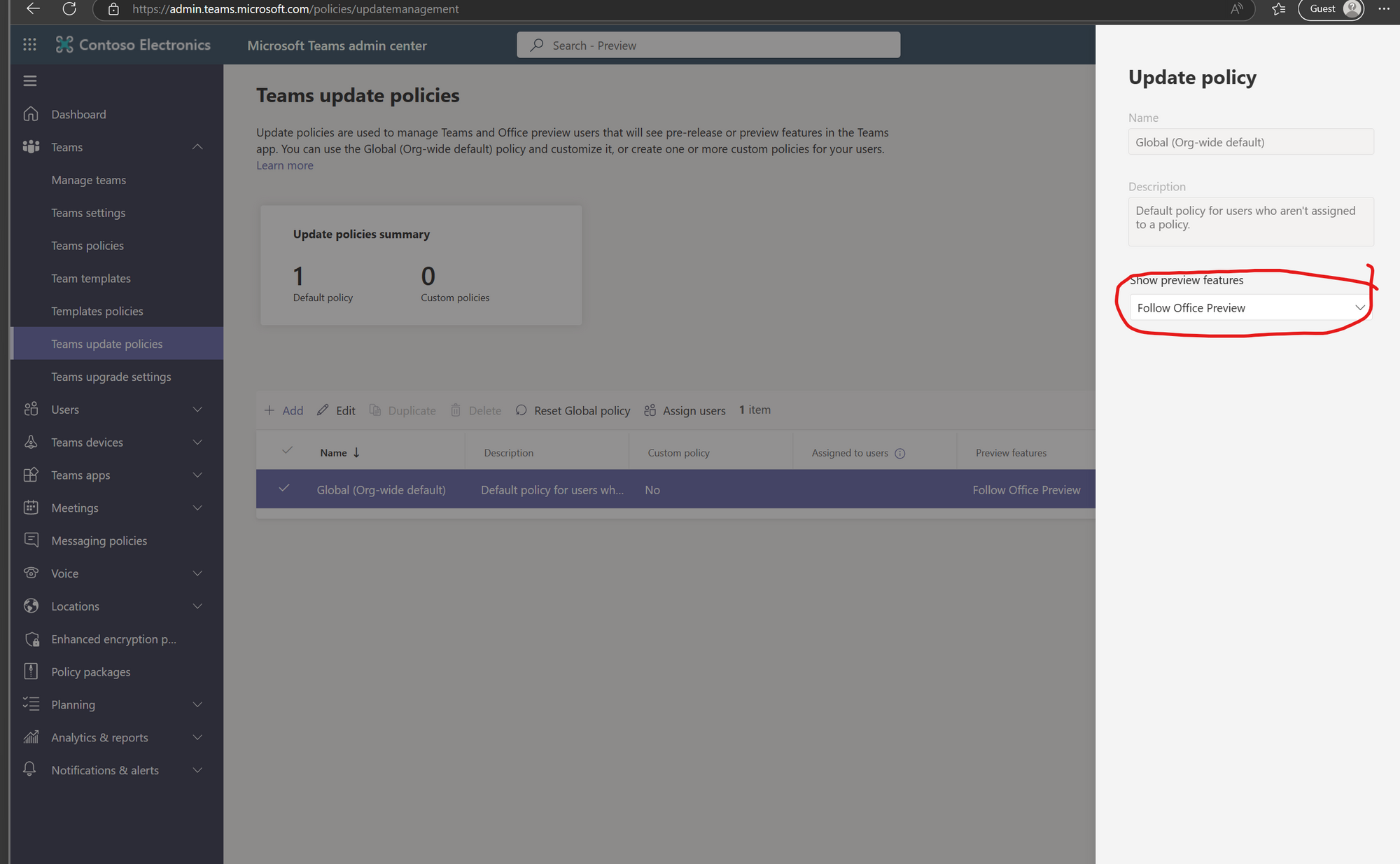Image resolution: width=1400 pixels, height=864 pixels.
Task: Click the Notifications & alerts bell icon
Action: pos(31,769)
